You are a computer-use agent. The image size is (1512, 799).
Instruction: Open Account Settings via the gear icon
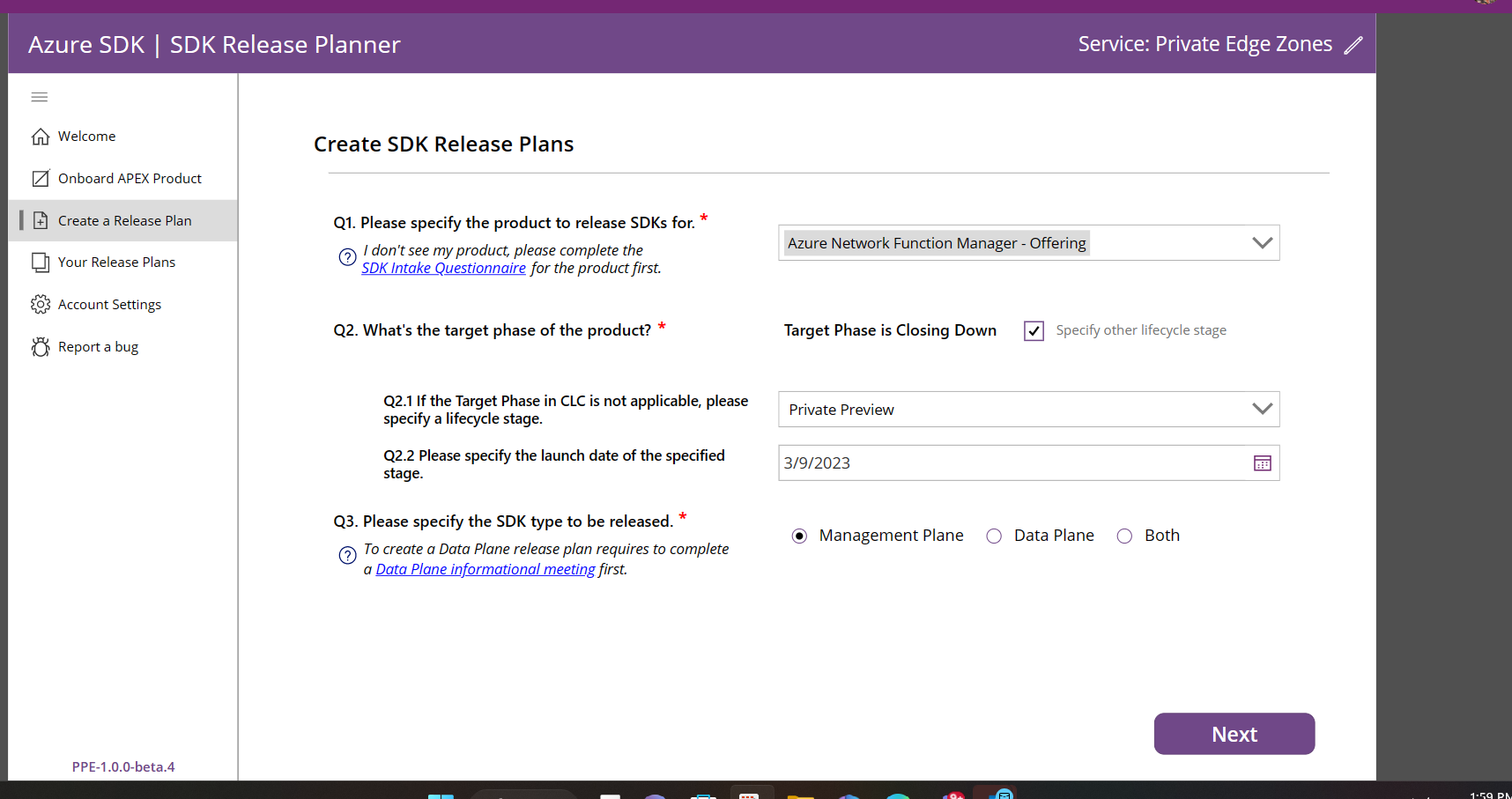40,304
